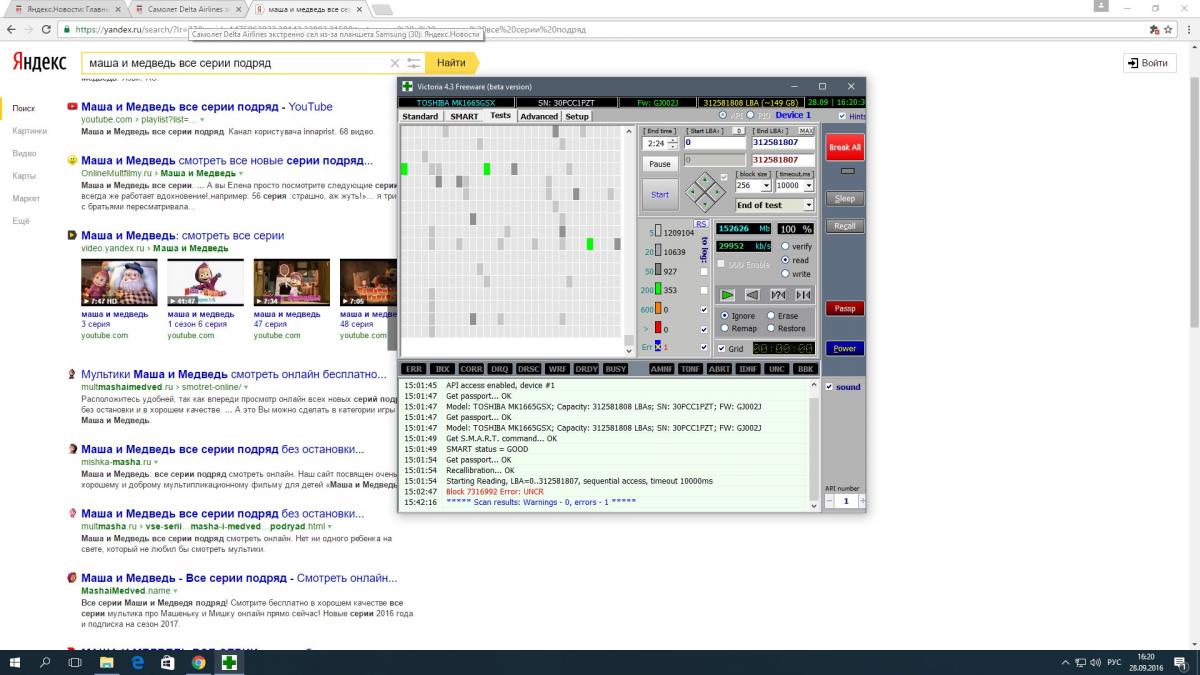Open Microsoft Edge from the taskbar
Viewport: 1200px width, 675px height.
[x=137, y=662]
